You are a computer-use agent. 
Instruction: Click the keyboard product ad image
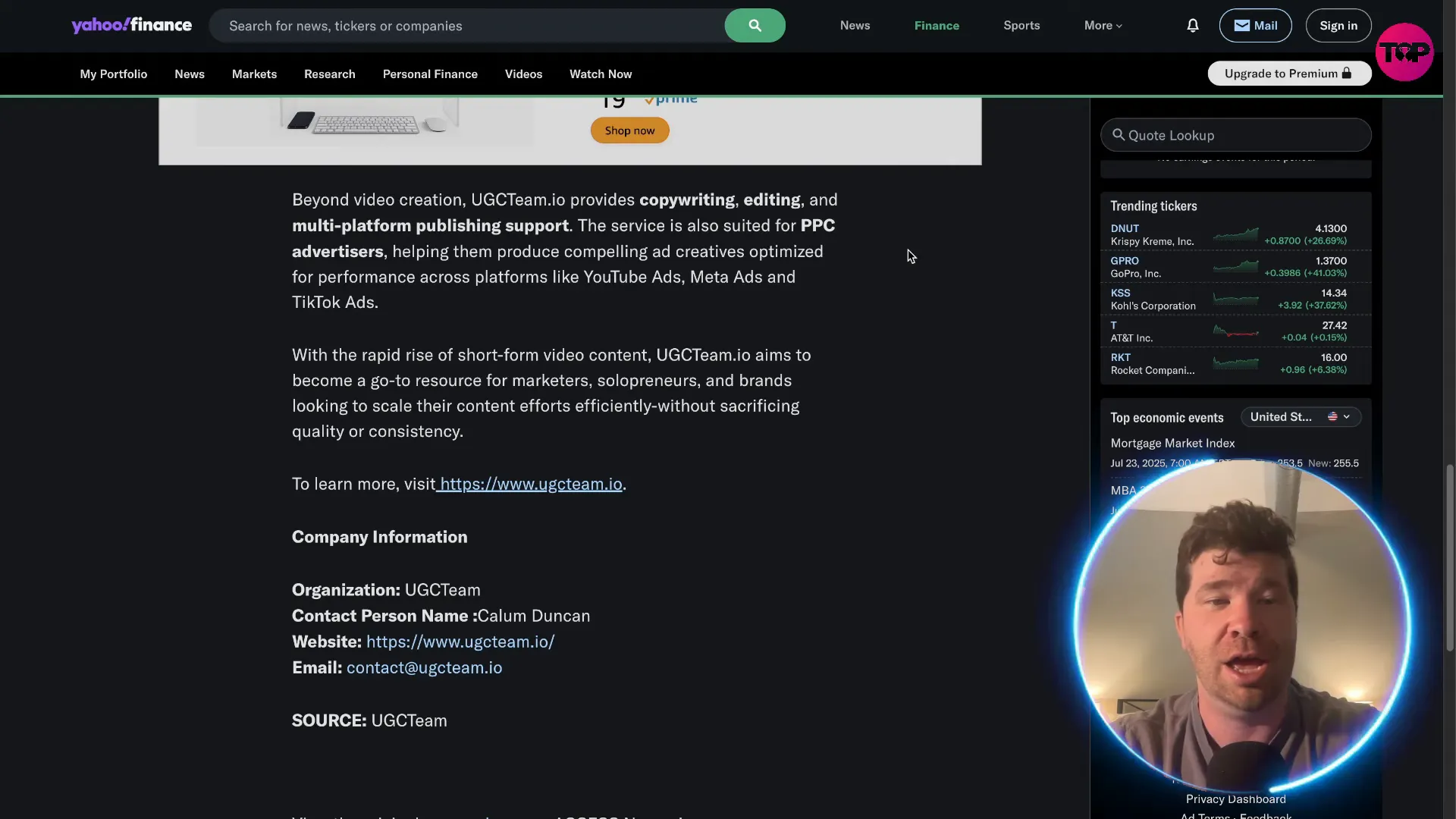pyautogui.click(x=365, y=121)
